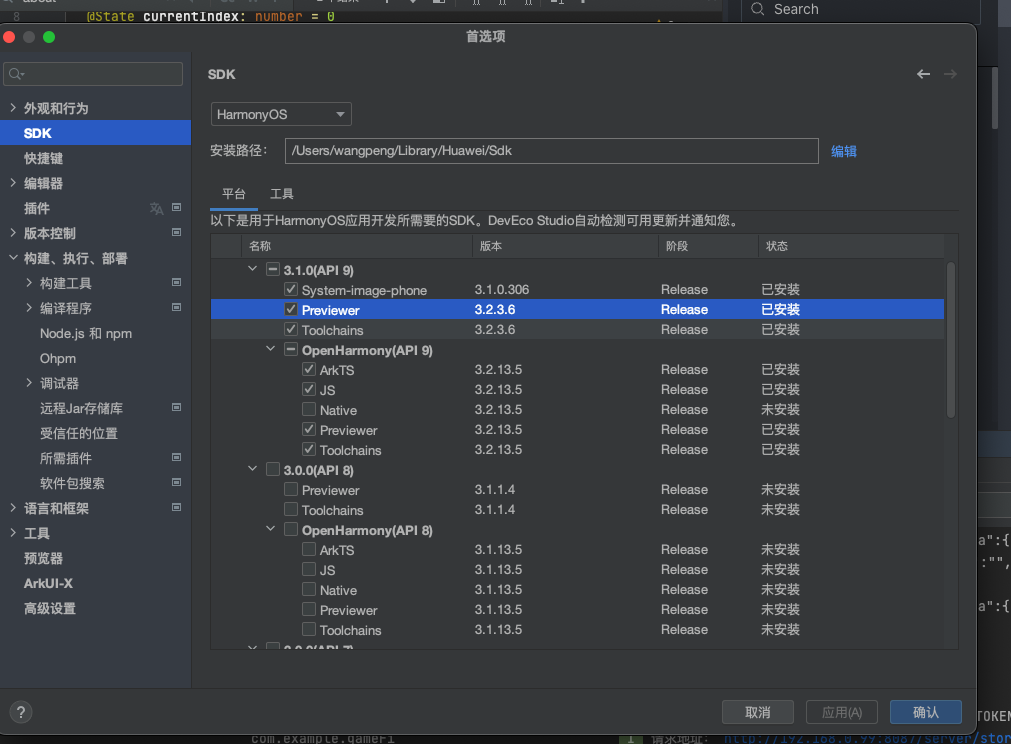Click the 应用(A) button
Screen dimensions: 1011x744
point(841,712)
